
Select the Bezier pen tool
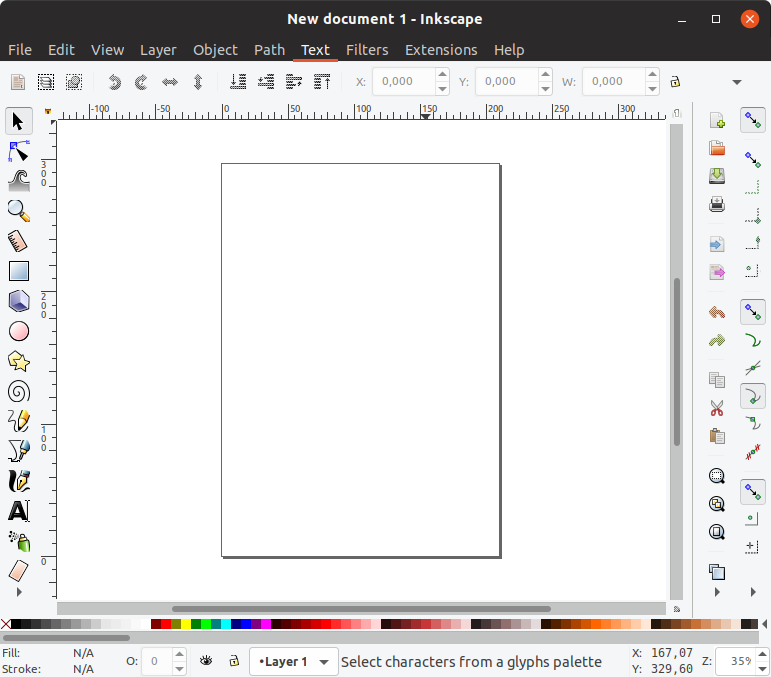coord(19,451)
